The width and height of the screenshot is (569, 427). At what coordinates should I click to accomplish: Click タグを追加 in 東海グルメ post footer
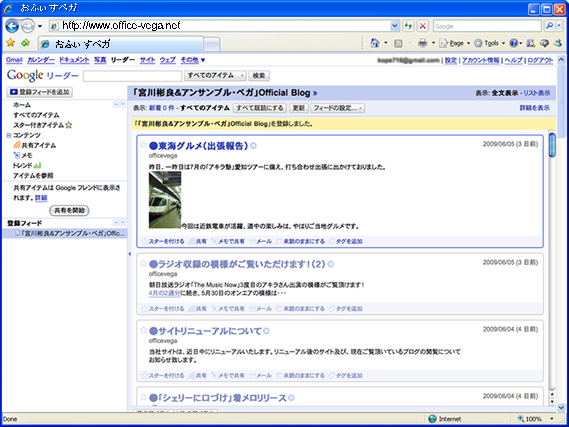pos(345,241)
